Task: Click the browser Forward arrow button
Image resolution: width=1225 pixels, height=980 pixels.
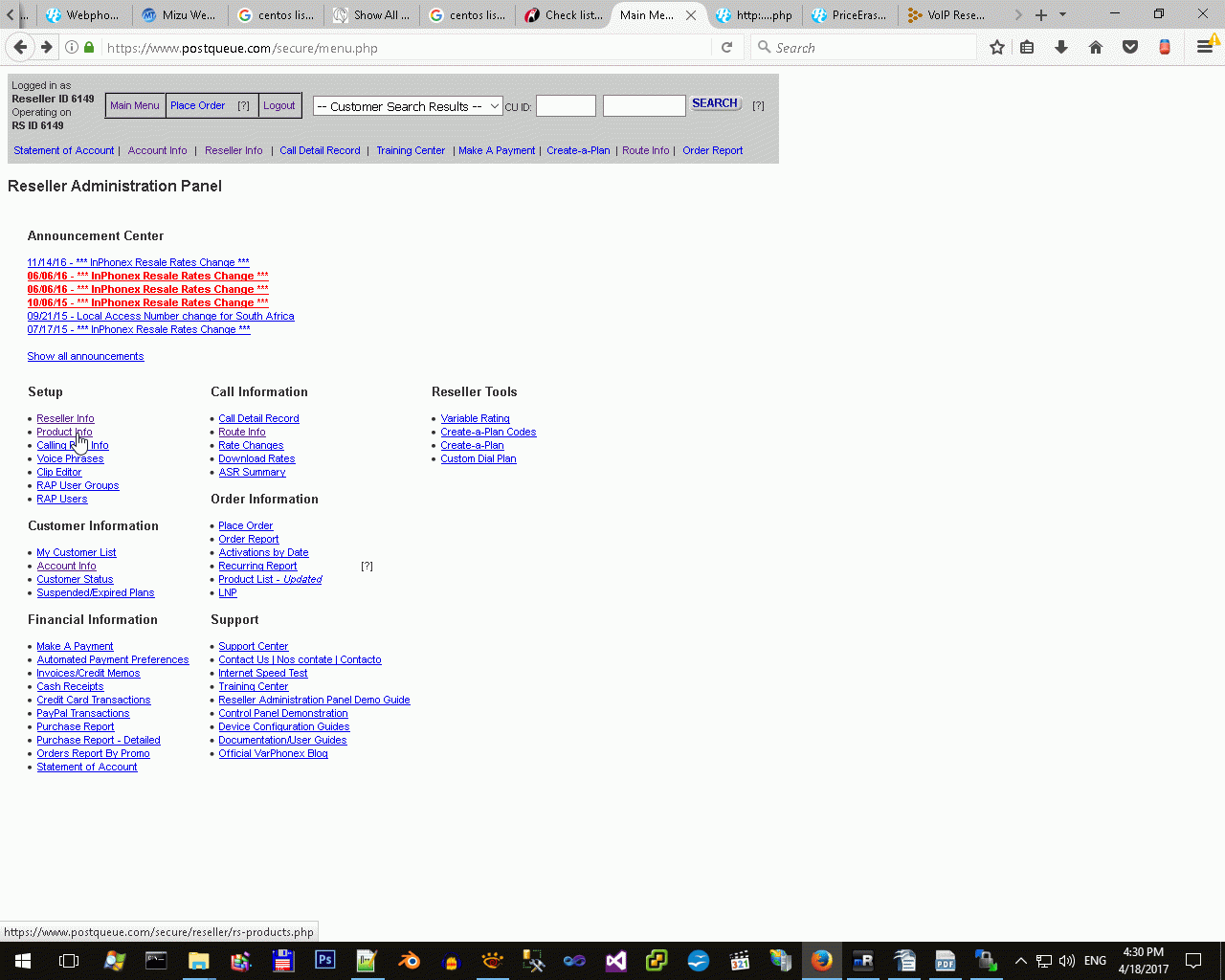Action: click(x=46, y=47)
